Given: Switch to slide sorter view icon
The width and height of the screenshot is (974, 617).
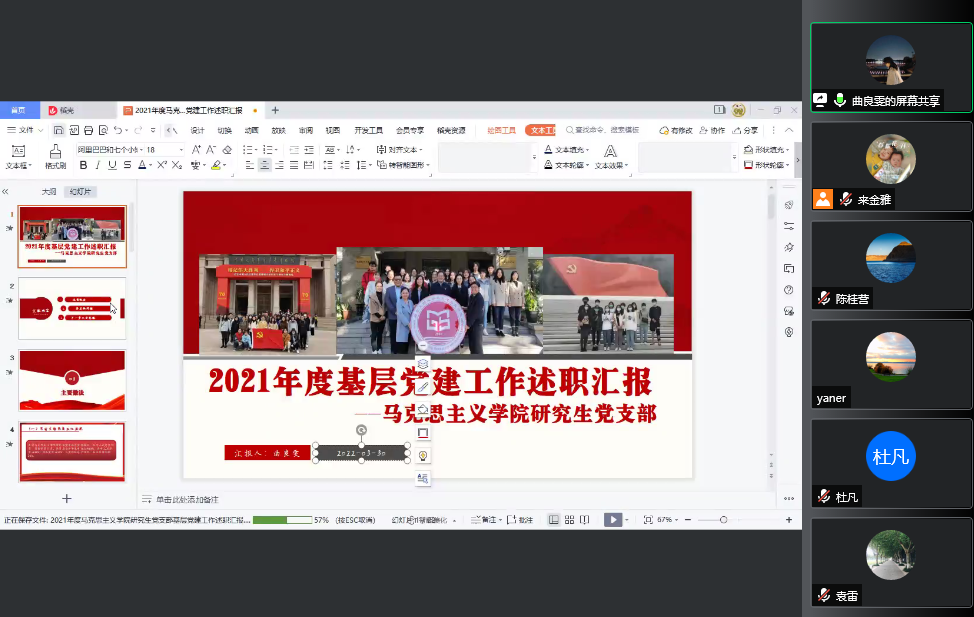Looking at the screenshot, I should pyautogui.click(x=569, y=520).
